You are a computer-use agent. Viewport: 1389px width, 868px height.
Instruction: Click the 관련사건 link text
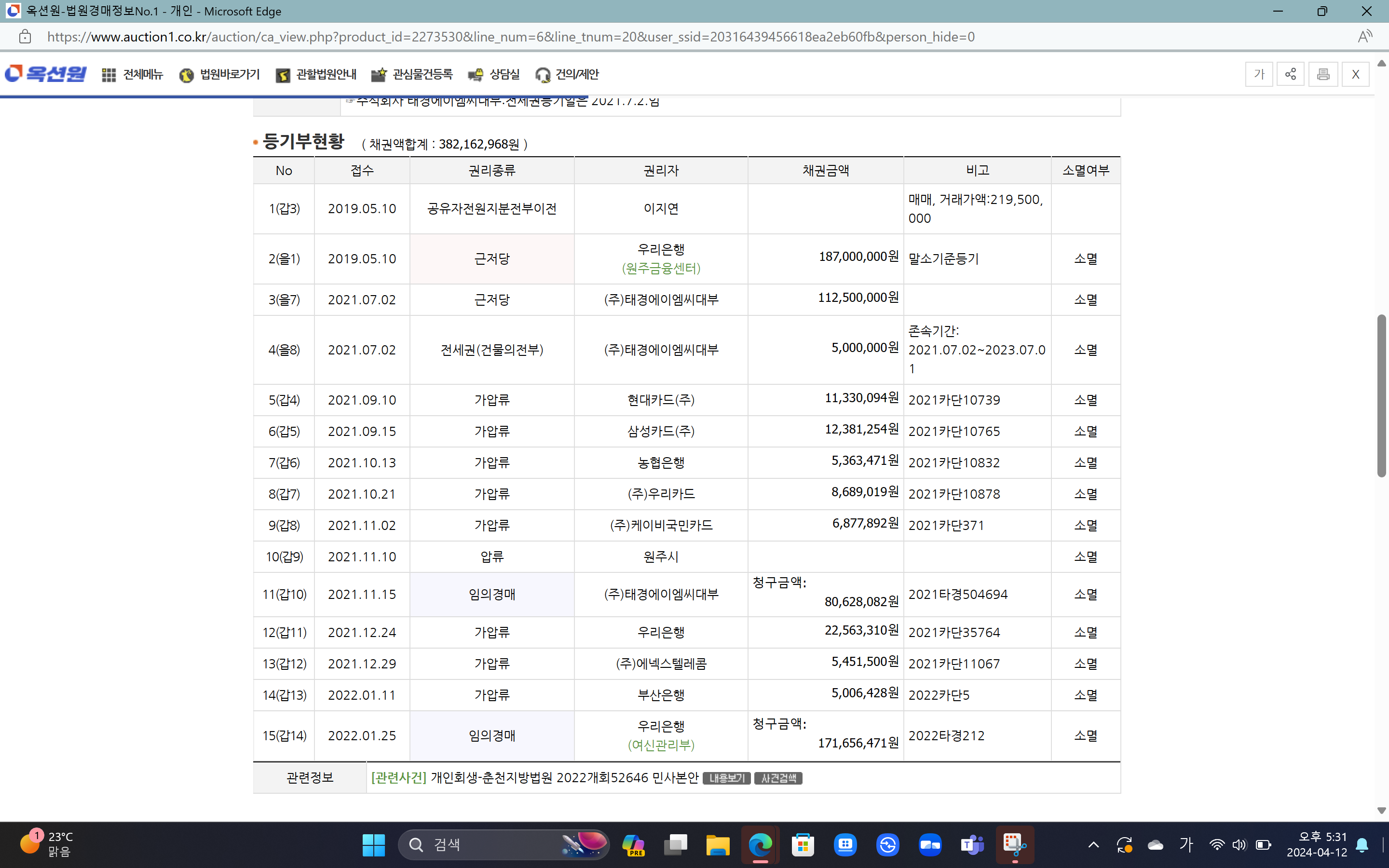tap(398, 777)
